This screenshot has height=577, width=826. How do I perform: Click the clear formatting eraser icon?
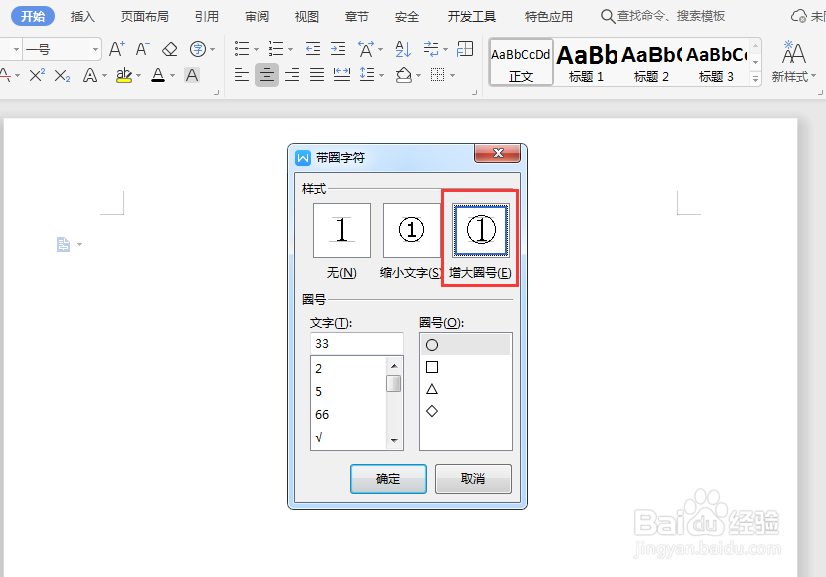pyautogui.click(x=170, y=50)
